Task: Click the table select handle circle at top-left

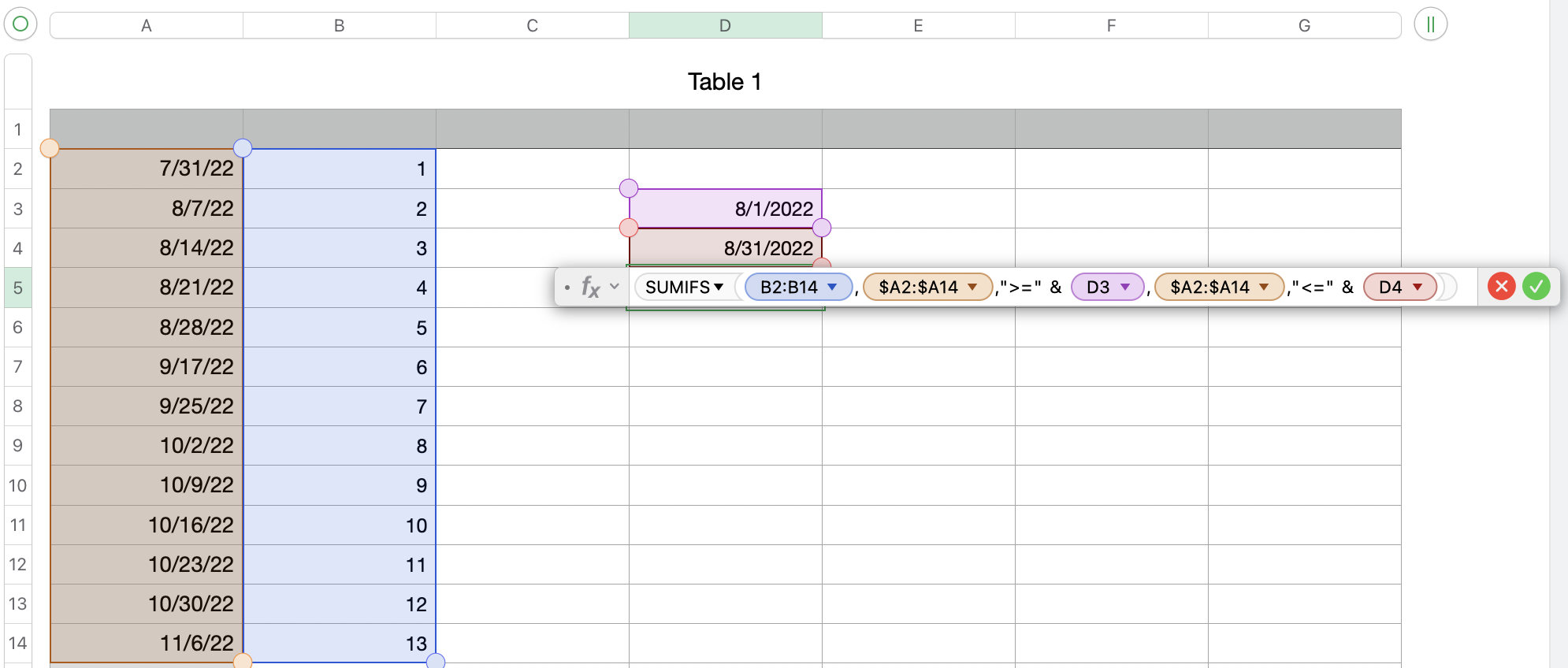Action: (21, 24)
